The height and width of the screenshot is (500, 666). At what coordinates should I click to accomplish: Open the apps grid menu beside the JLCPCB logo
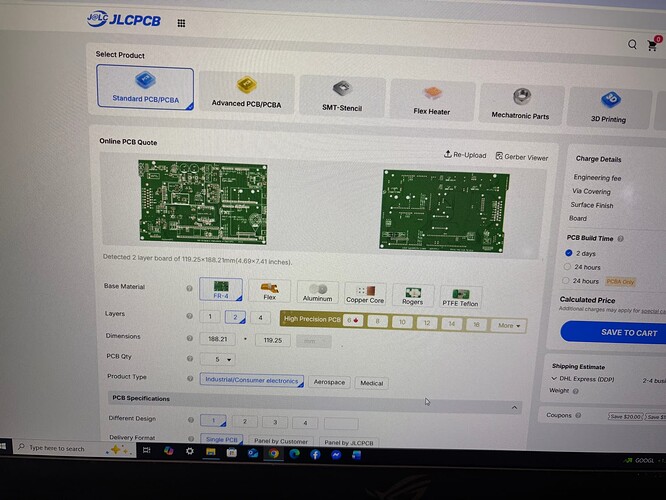click(x=181, y=22)
